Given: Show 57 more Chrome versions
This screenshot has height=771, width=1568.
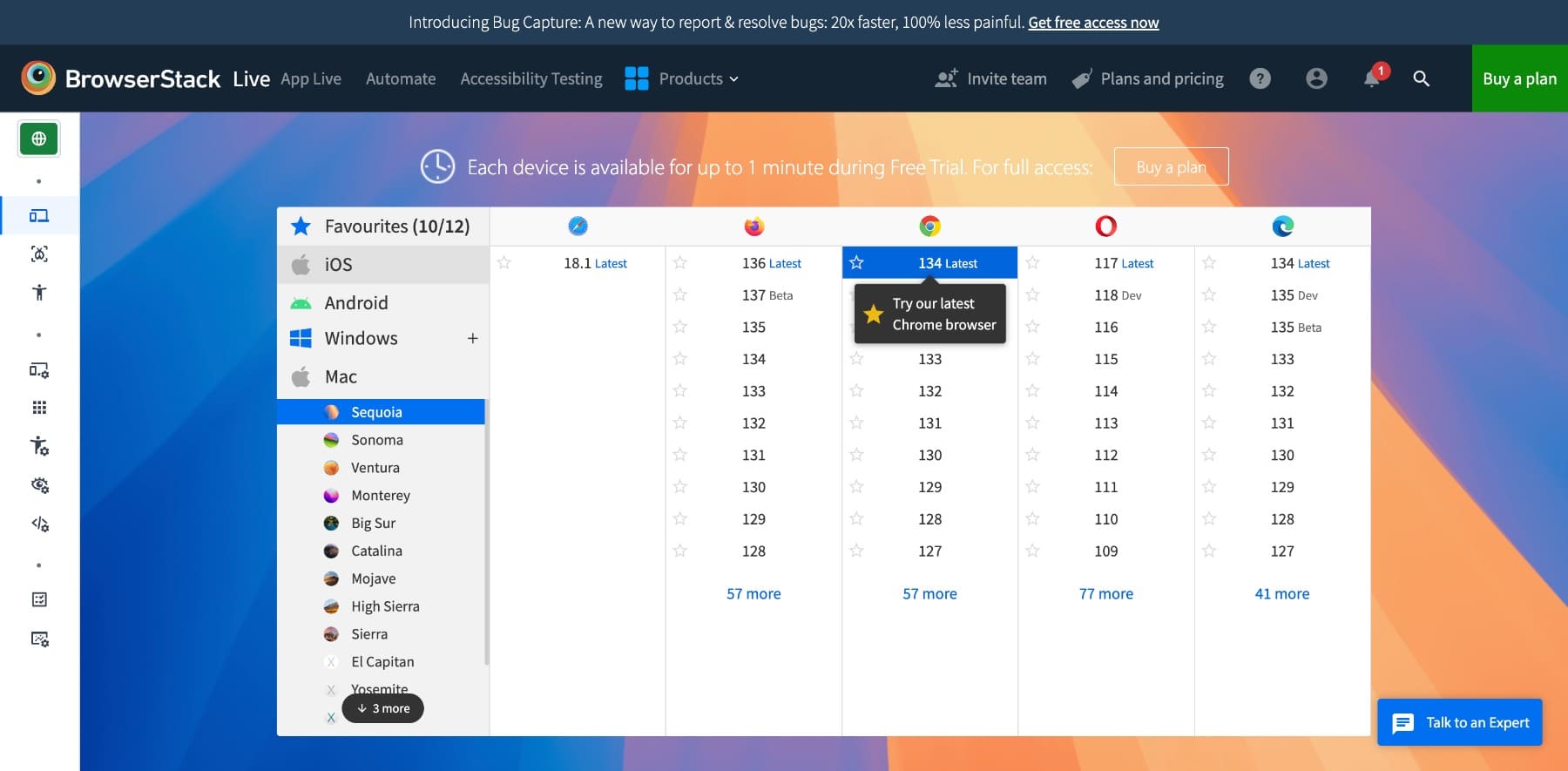Looking at the screenshot, I should coord(929,593).
